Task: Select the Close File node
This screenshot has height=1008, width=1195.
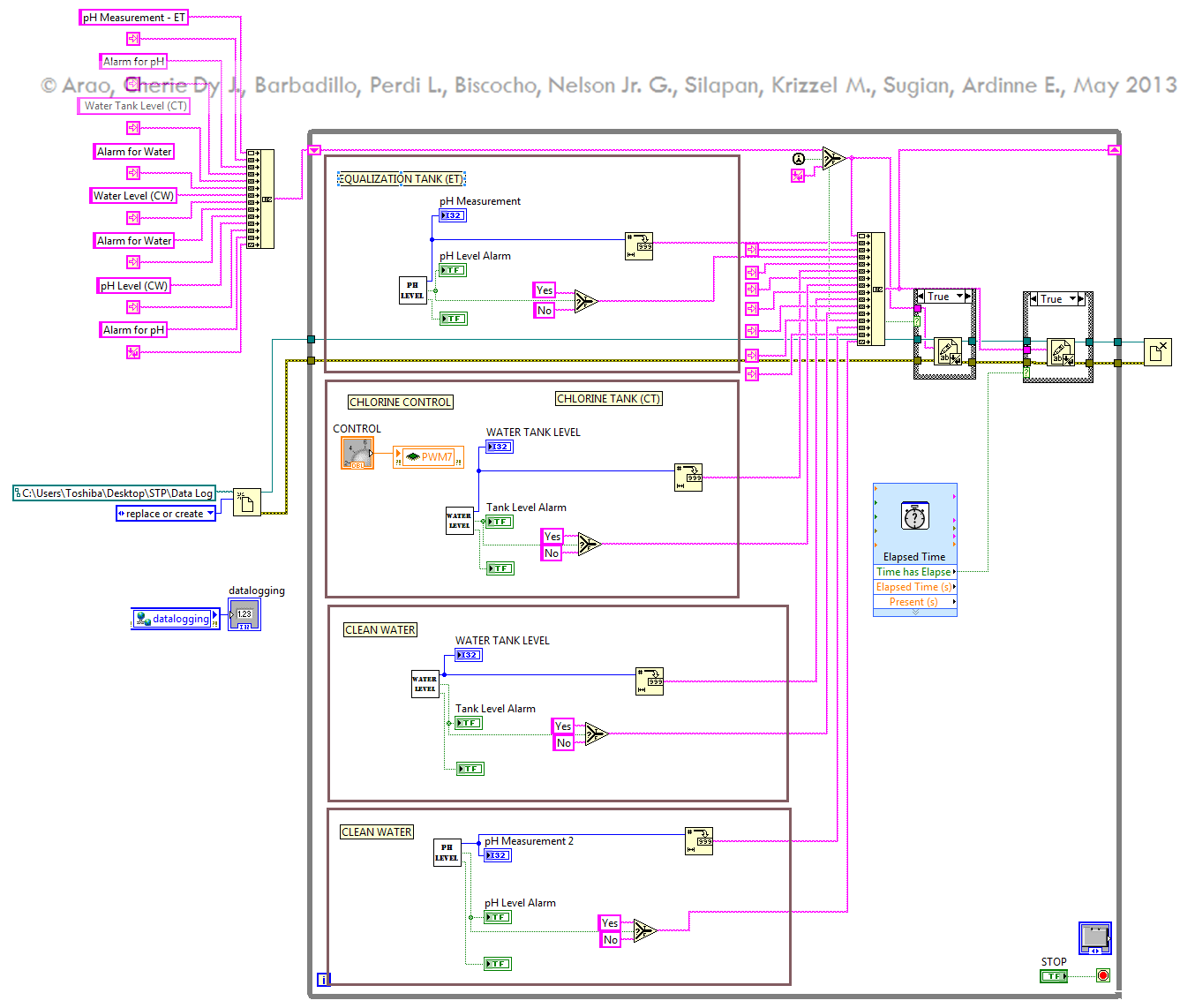Action: pyautogui.click(x=1158, y=352)
